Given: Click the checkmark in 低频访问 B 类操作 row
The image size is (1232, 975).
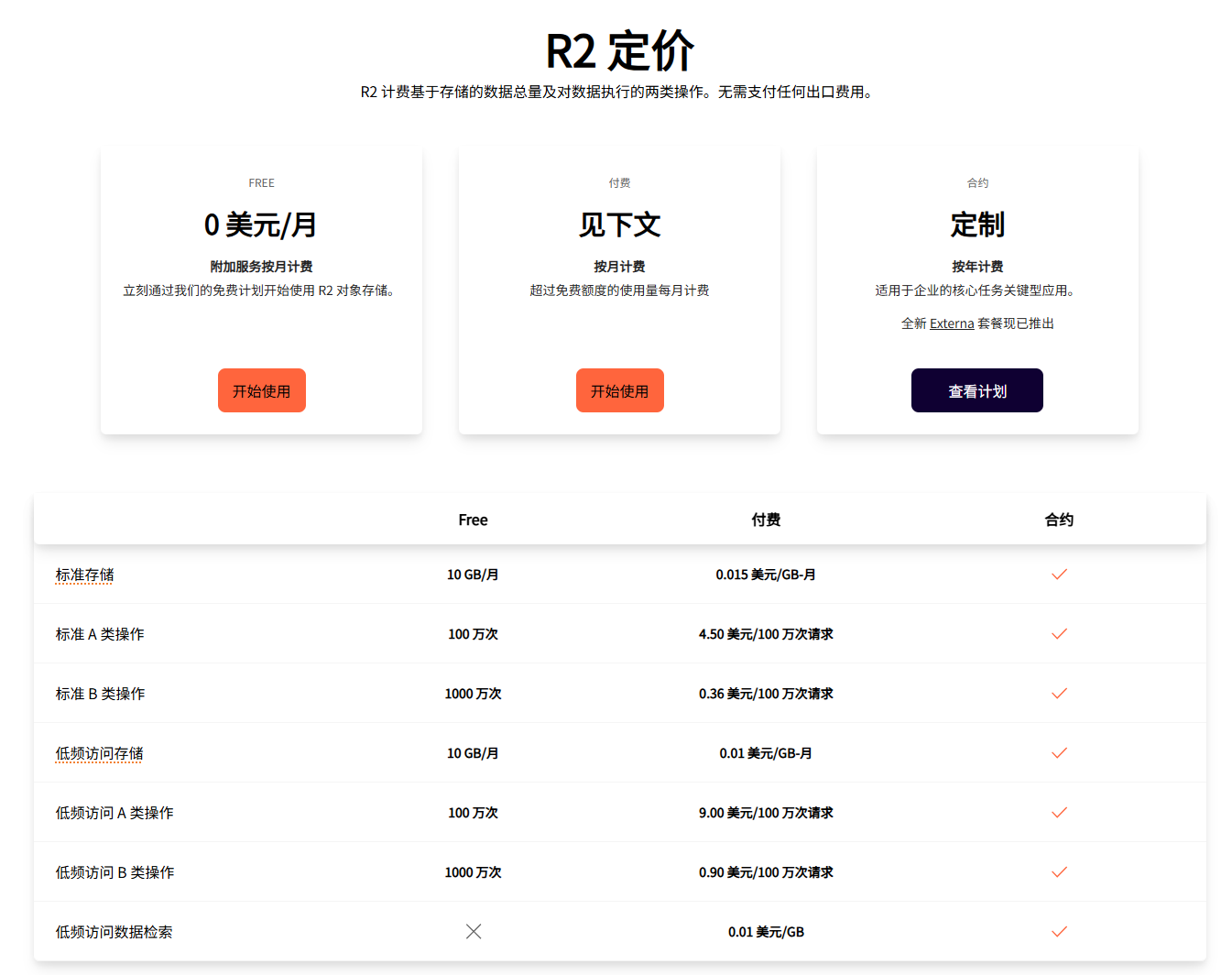Looking at the screenshot, I should [1059, 872].
